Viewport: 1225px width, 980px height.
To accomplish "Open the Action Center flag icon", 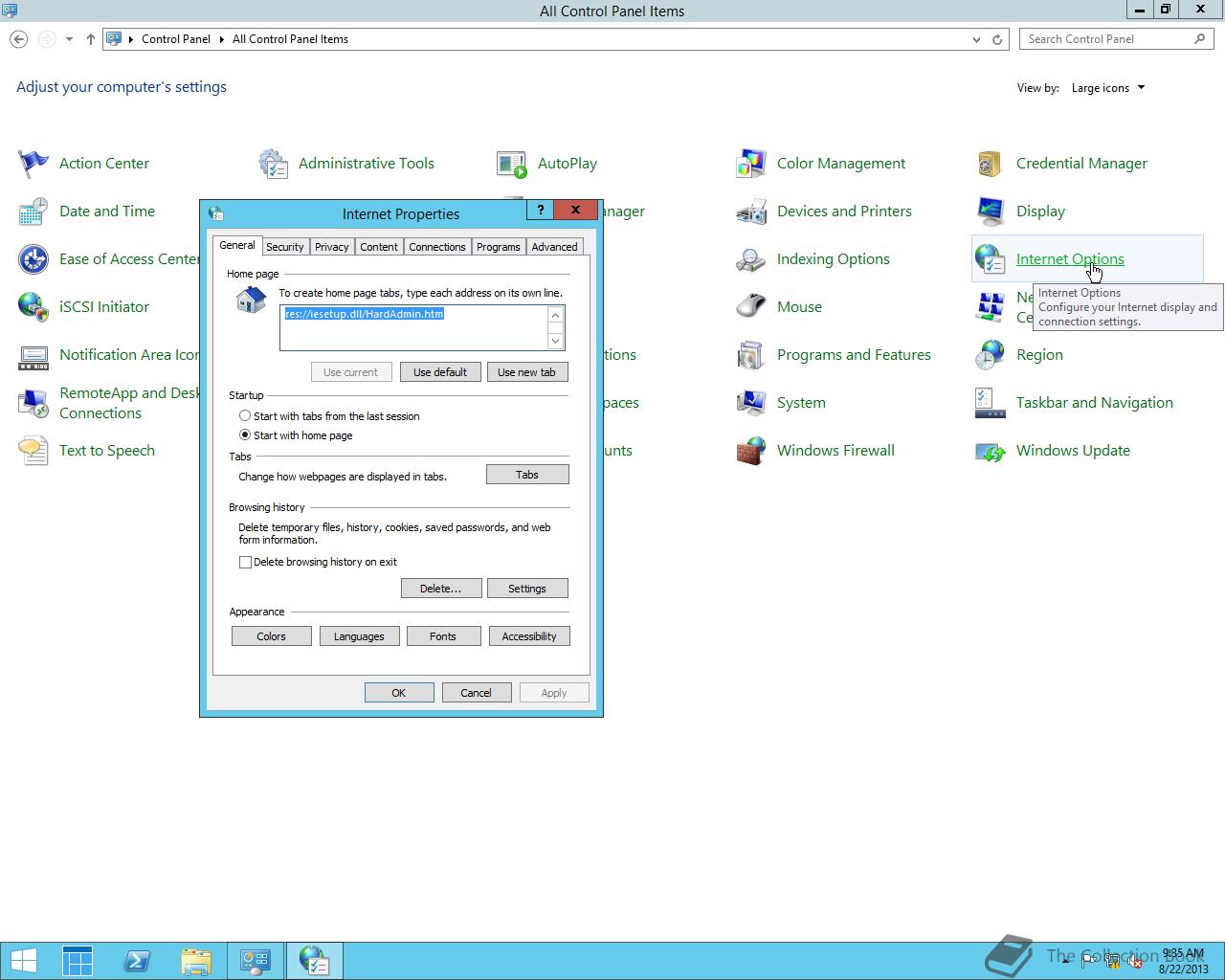I will click(x=33, y=164).
